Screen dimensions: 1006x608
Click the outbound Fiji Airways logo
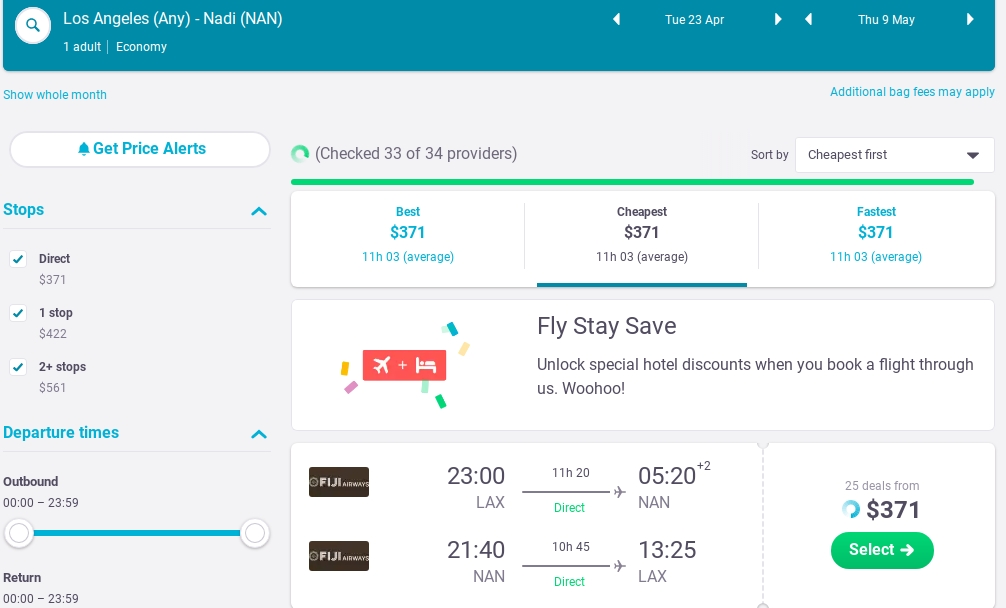339,482
